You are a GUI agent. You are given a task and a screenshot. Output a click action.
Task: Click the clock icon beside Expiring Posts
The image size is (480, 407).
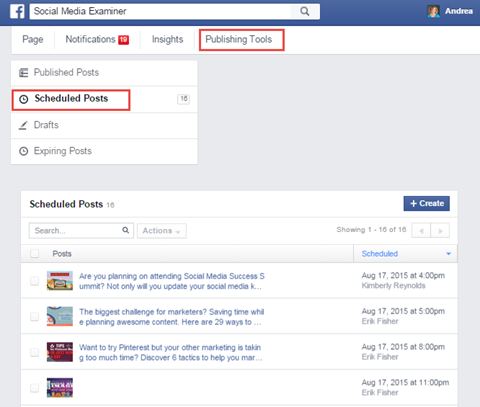point(23,151)
